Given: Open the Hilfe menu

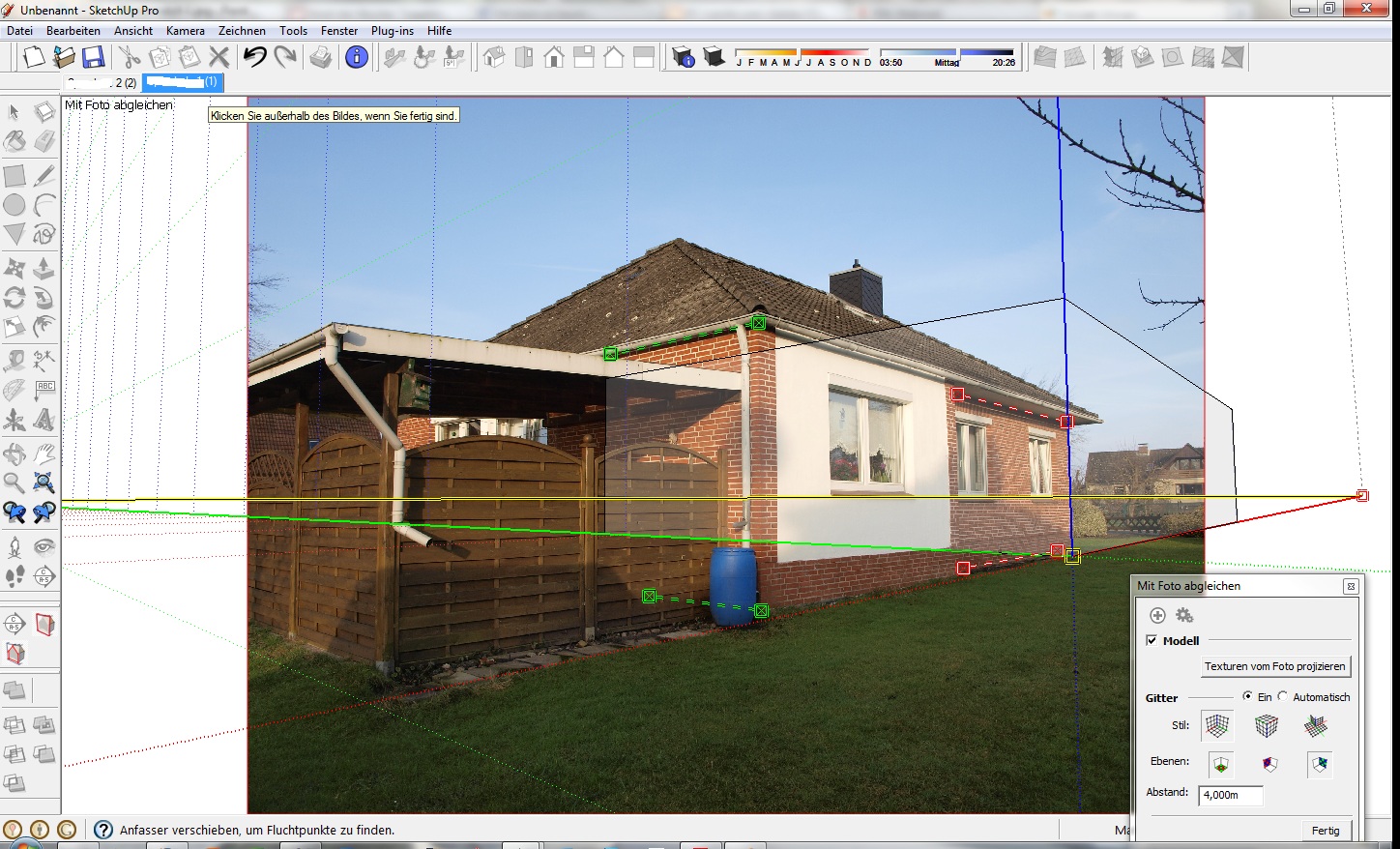Looking at the screenshot, I should [440, 31].
